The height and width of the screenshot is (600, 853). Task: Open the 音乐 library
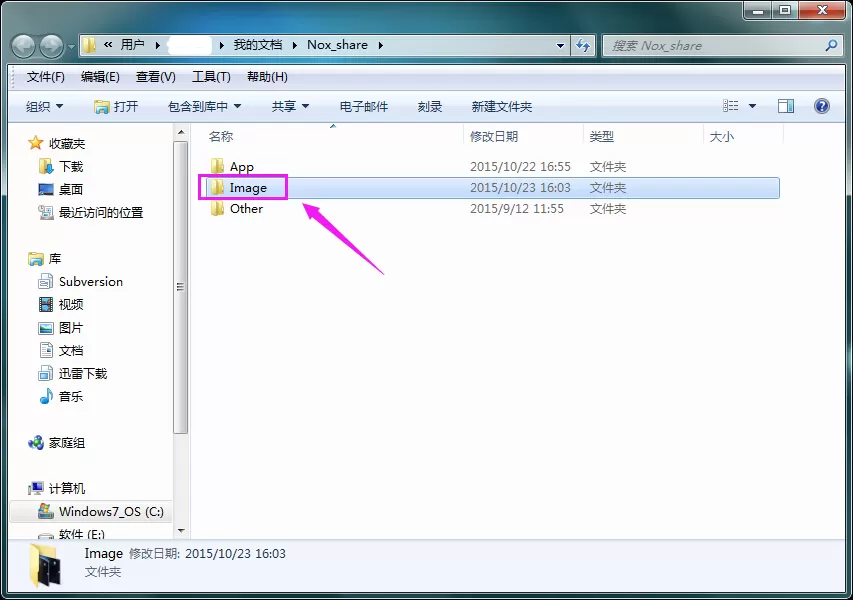point(61,396)
